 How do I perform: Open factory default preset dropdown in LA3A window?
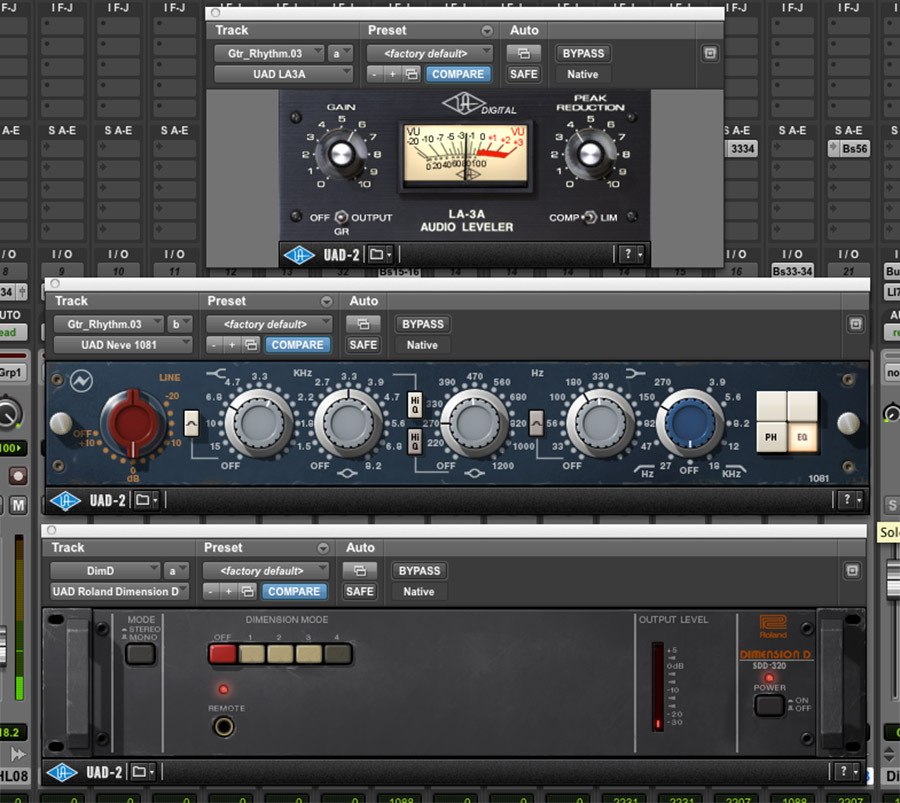[429, 53]
